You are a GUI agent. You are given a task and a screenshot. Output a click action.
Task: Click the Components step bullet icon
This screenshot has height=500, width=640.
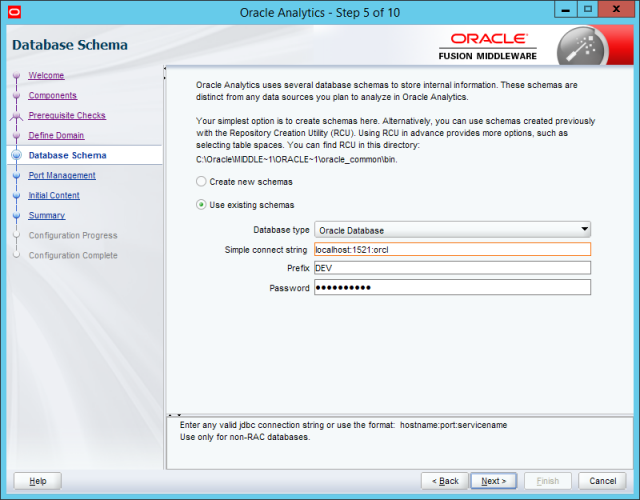coord(16,96)
